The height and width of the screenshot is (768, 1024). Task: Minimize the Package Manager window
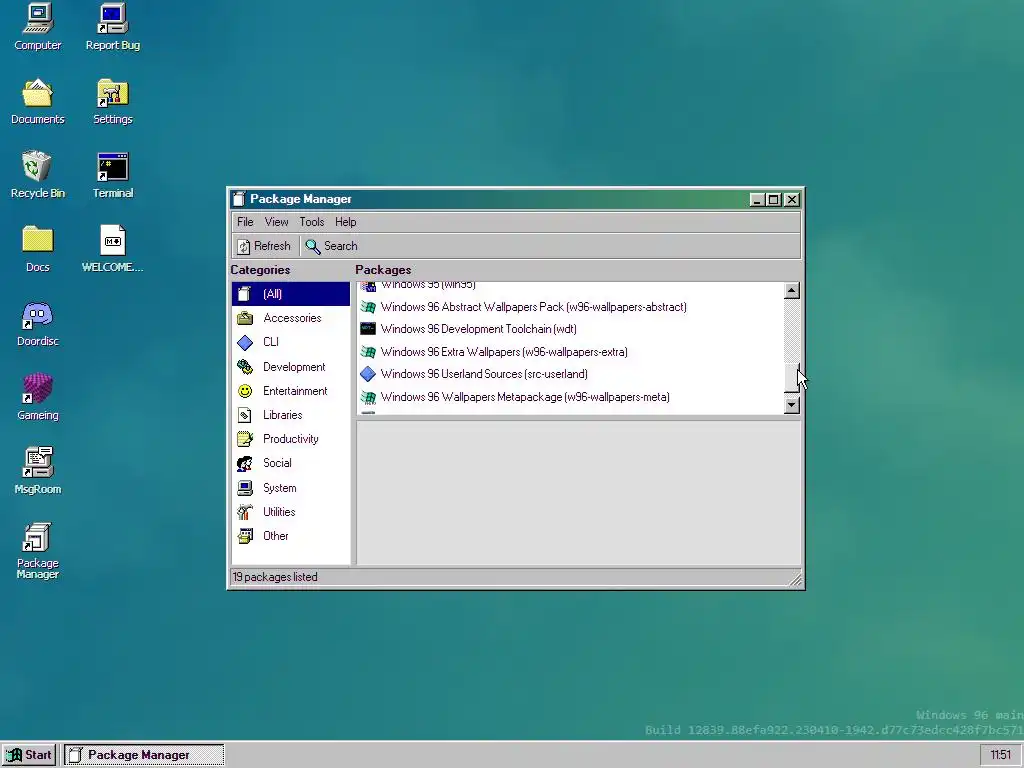pyautogui.click(x=756, y=199)
